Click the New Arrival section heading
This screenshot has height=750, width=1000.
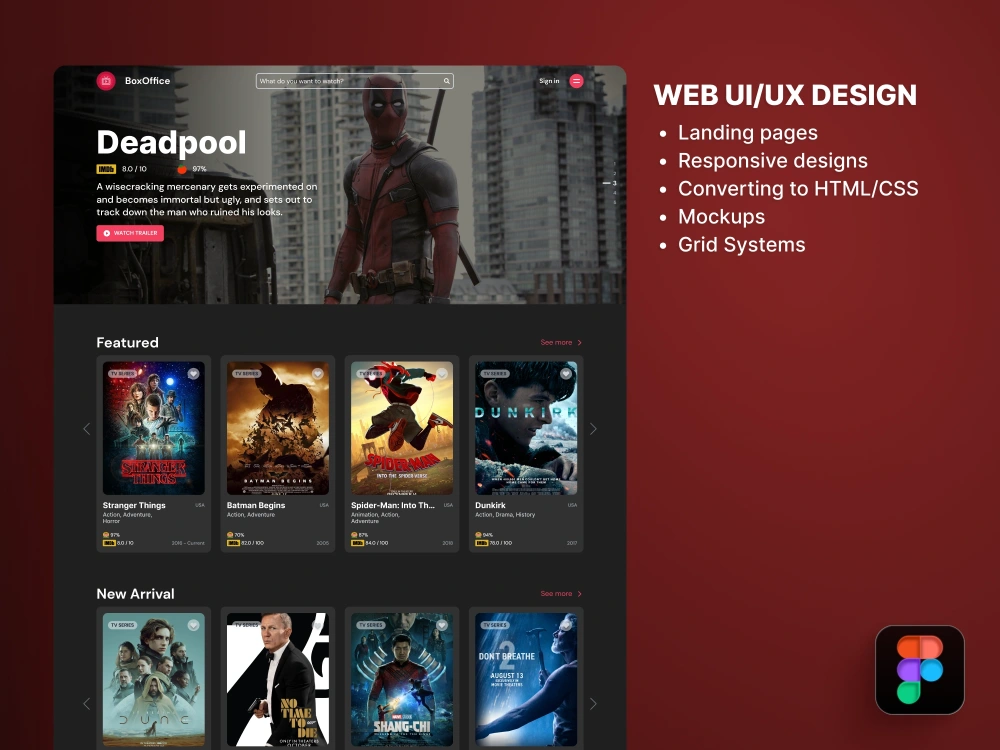tap(135, 594)
